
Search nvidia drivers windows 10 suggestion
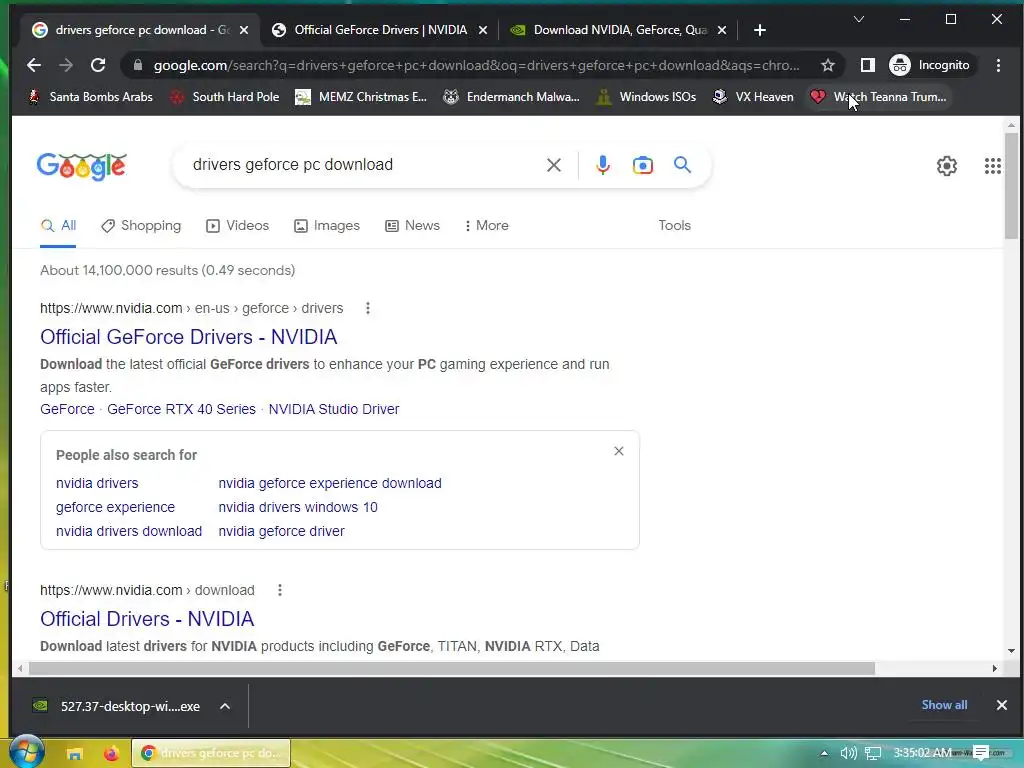(x=298, y=507)
